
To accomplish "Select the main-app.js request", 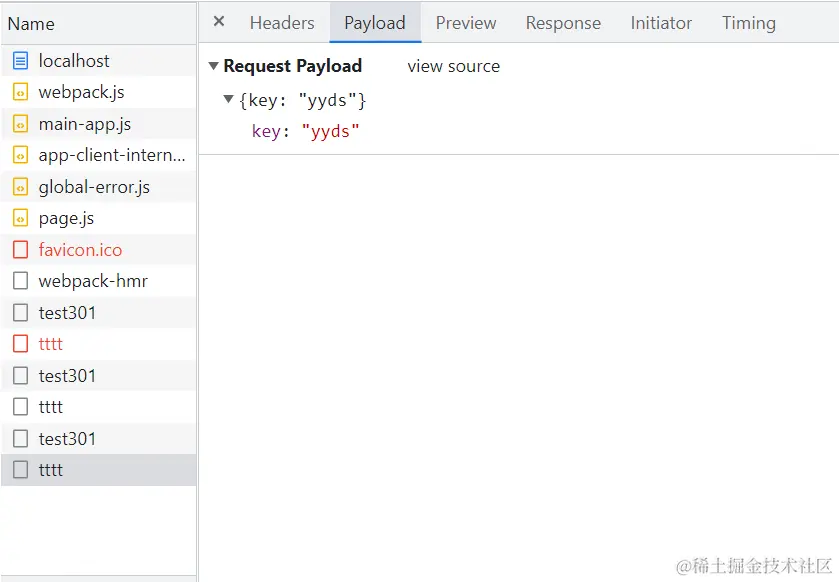I will point(98,124).
